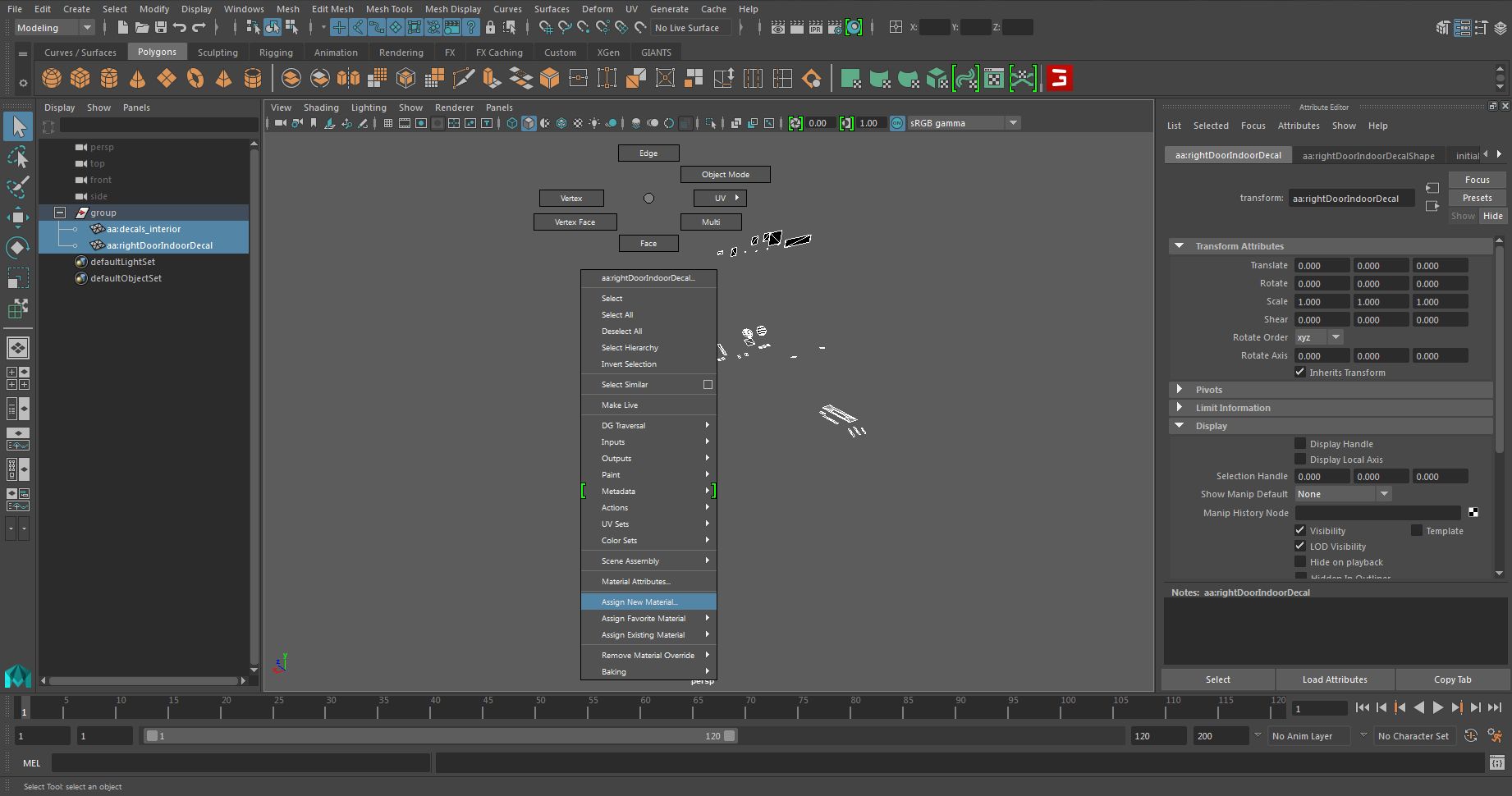The height and width of the screenshot is (796, 1512).
Task: Uncheck the Inherits Transform checkbox
Action: click(1300, 373)
